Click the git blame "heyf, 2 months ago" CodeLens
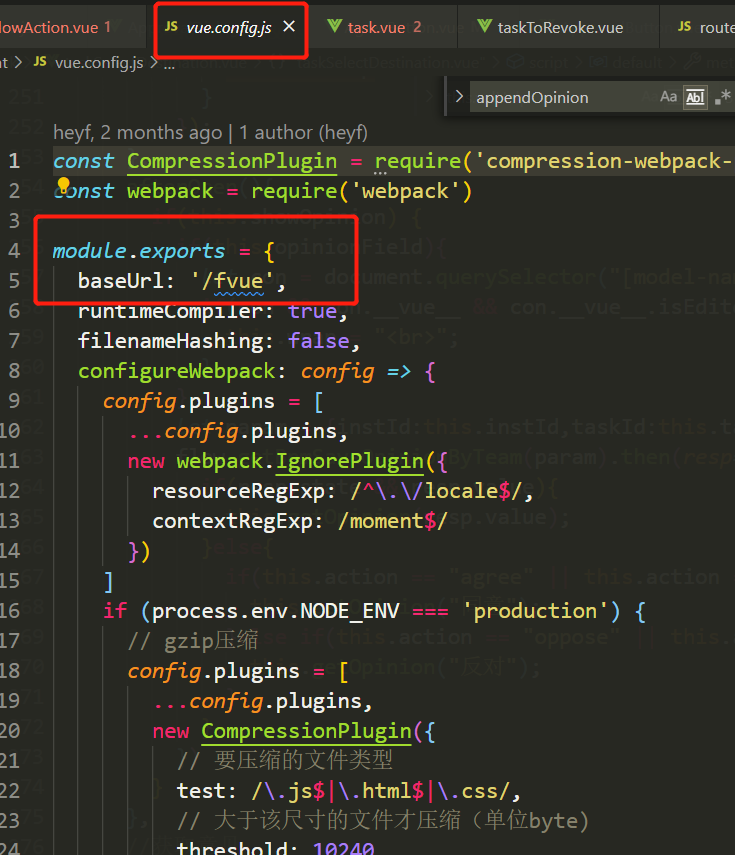This screenshot has height=855, width=735. pyautogui.click(x=137, y=132)
